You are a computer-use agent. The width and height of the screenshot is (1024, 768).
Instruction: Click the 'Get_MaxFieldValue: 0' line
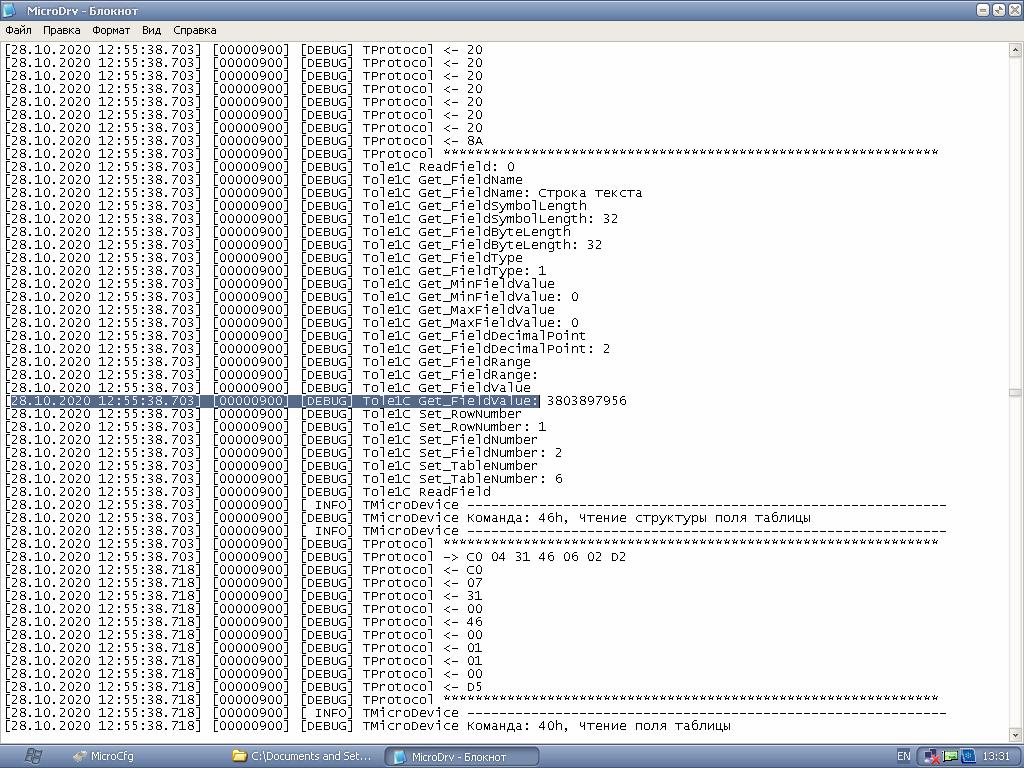292,323
